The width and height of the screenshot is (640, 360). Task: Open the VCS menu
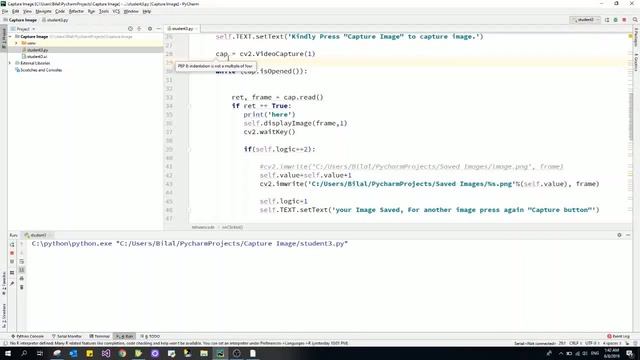point(116,11)
